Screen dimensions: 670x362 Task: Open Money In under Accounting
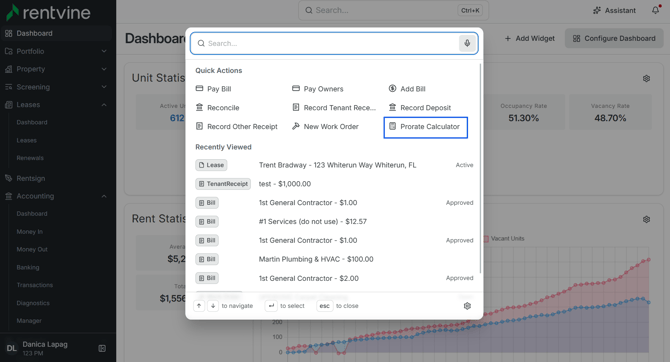coord(29,232)
